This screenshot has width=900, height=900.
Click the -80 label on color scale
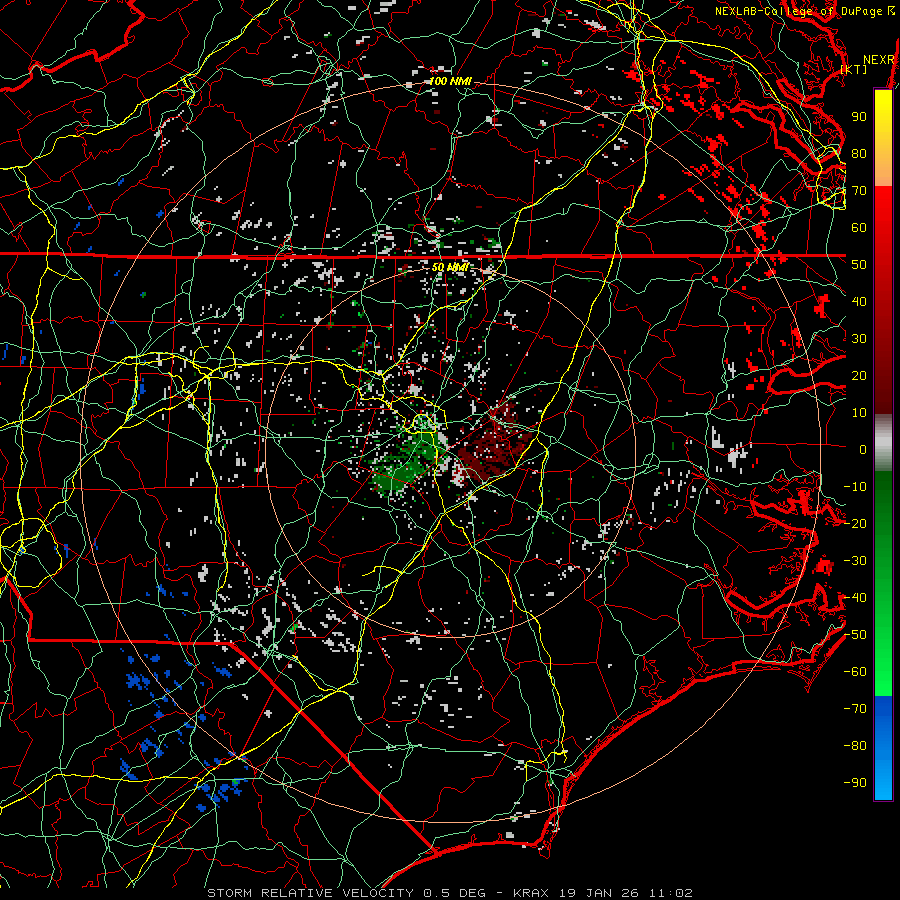pos(855,746)
